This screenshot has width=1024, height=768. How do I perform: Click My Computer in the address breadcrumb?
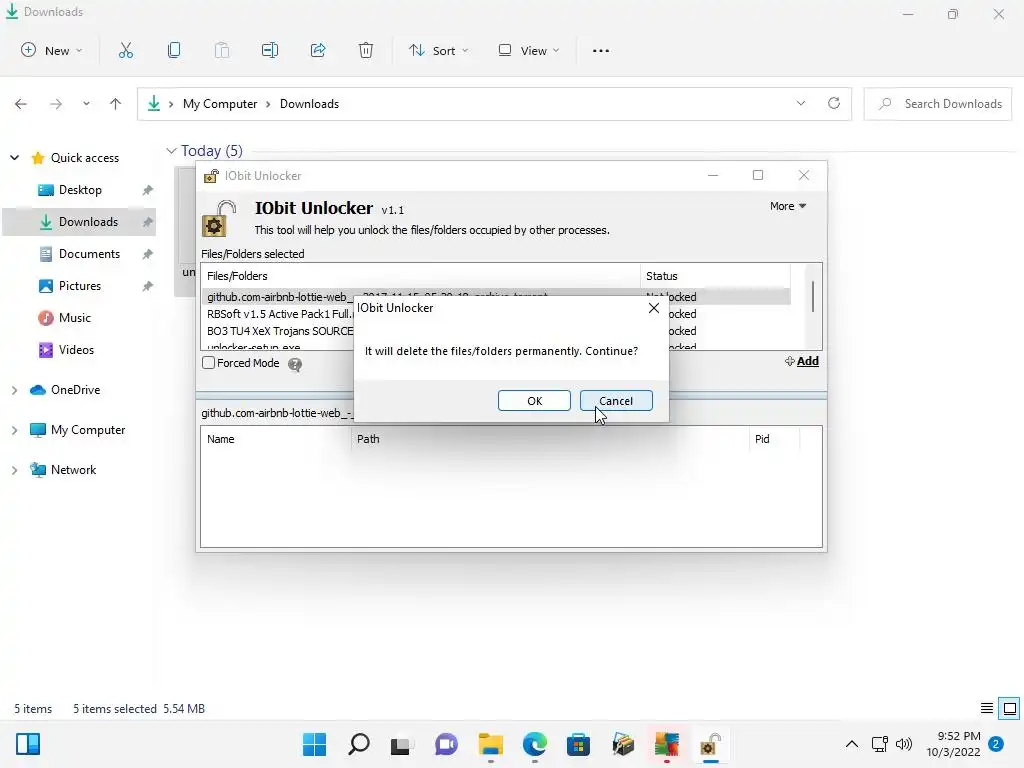coord(220,104)
